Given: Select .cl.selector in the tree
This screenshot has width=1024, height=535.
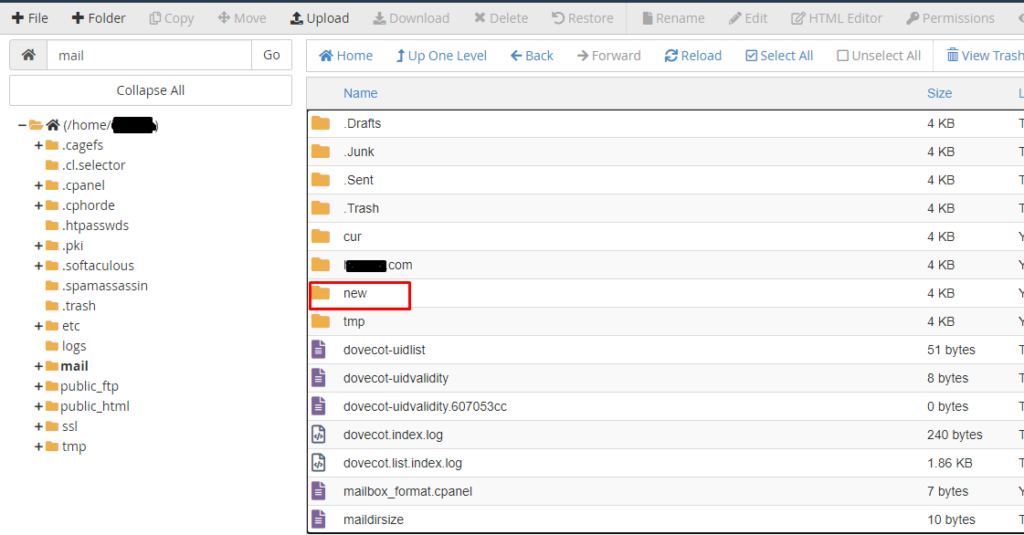Looking at the screenshot, I should [x=93, y=165].
